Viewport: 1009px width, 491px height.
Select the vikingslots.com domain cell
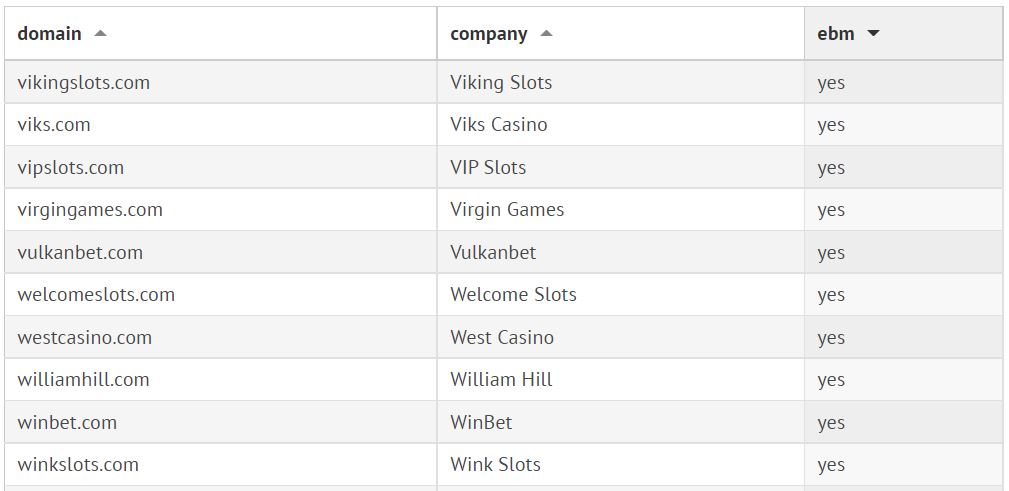(83, 83)
